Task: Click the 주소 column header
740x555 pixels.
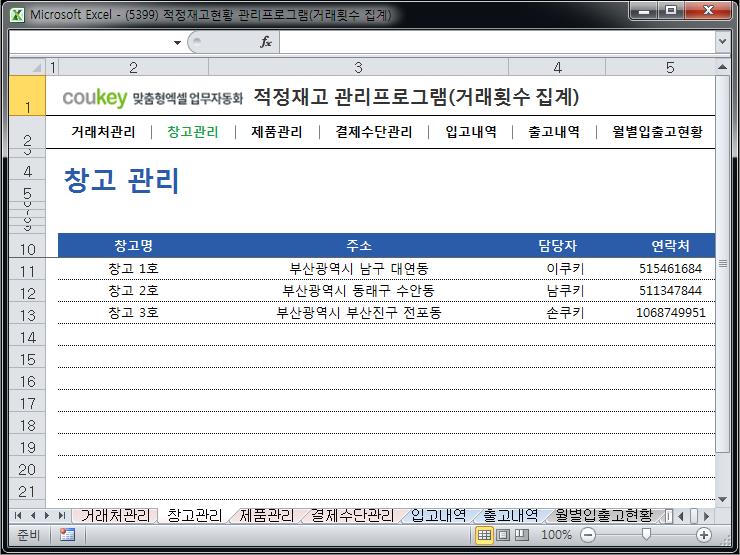Action: pyautogui.click(x=359, y=245)
